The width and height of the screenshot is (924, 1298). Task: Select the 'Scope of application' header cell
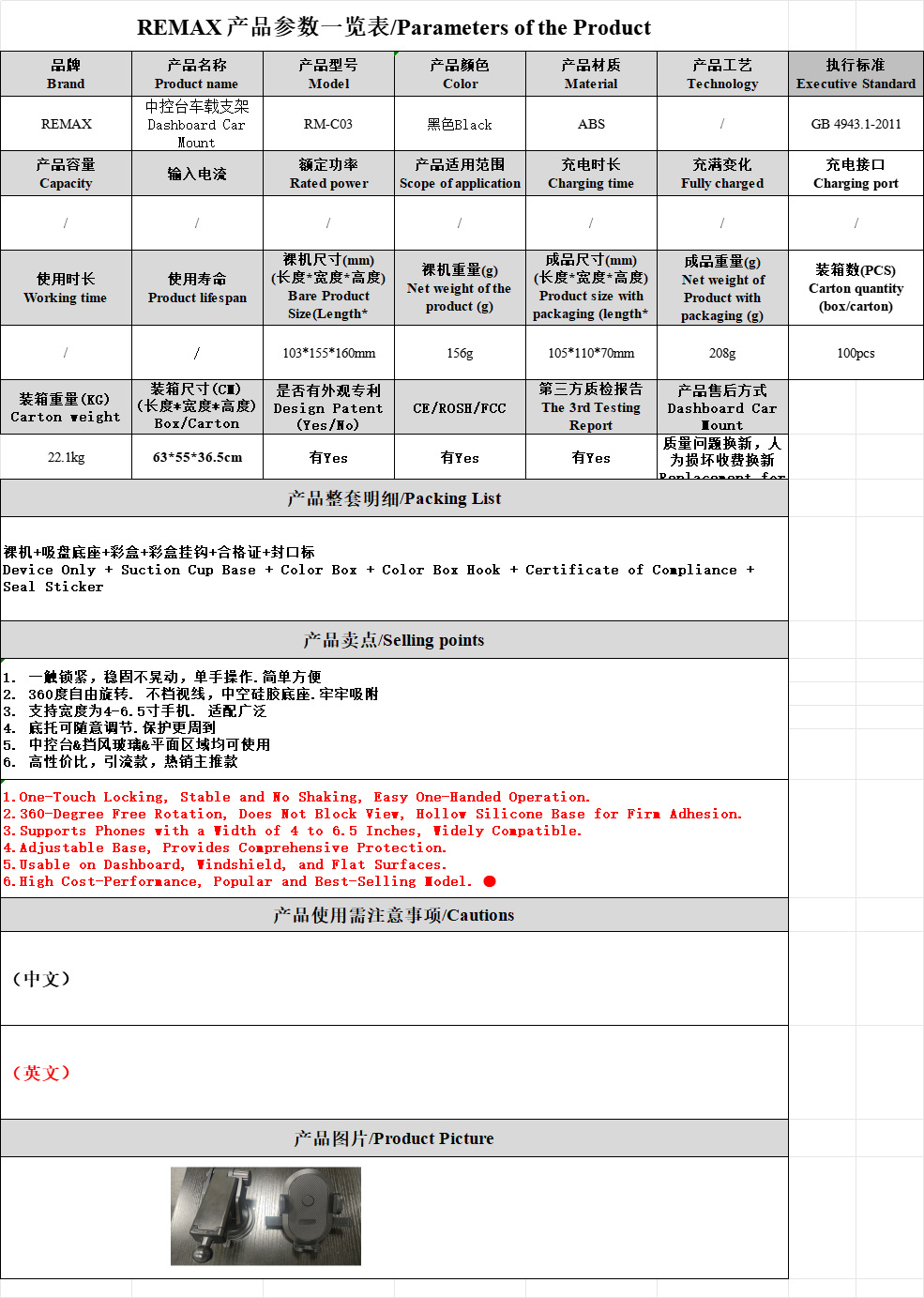(x=460, y=174)
